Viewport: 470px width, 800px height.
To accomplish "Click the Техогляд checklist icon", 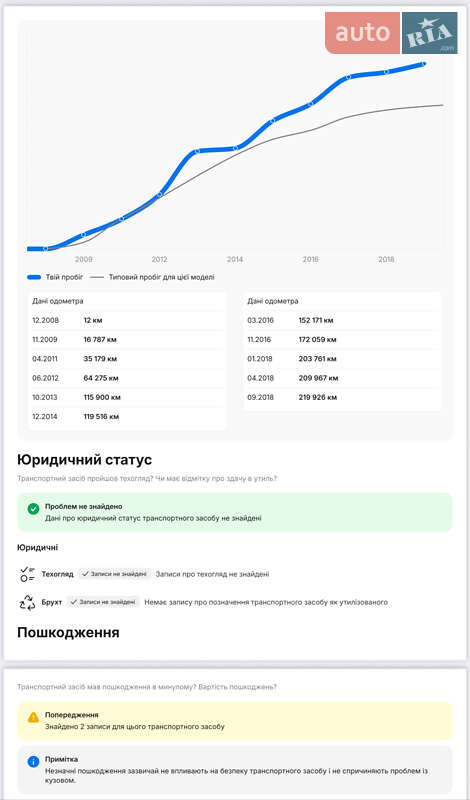I will coord(27,574).
